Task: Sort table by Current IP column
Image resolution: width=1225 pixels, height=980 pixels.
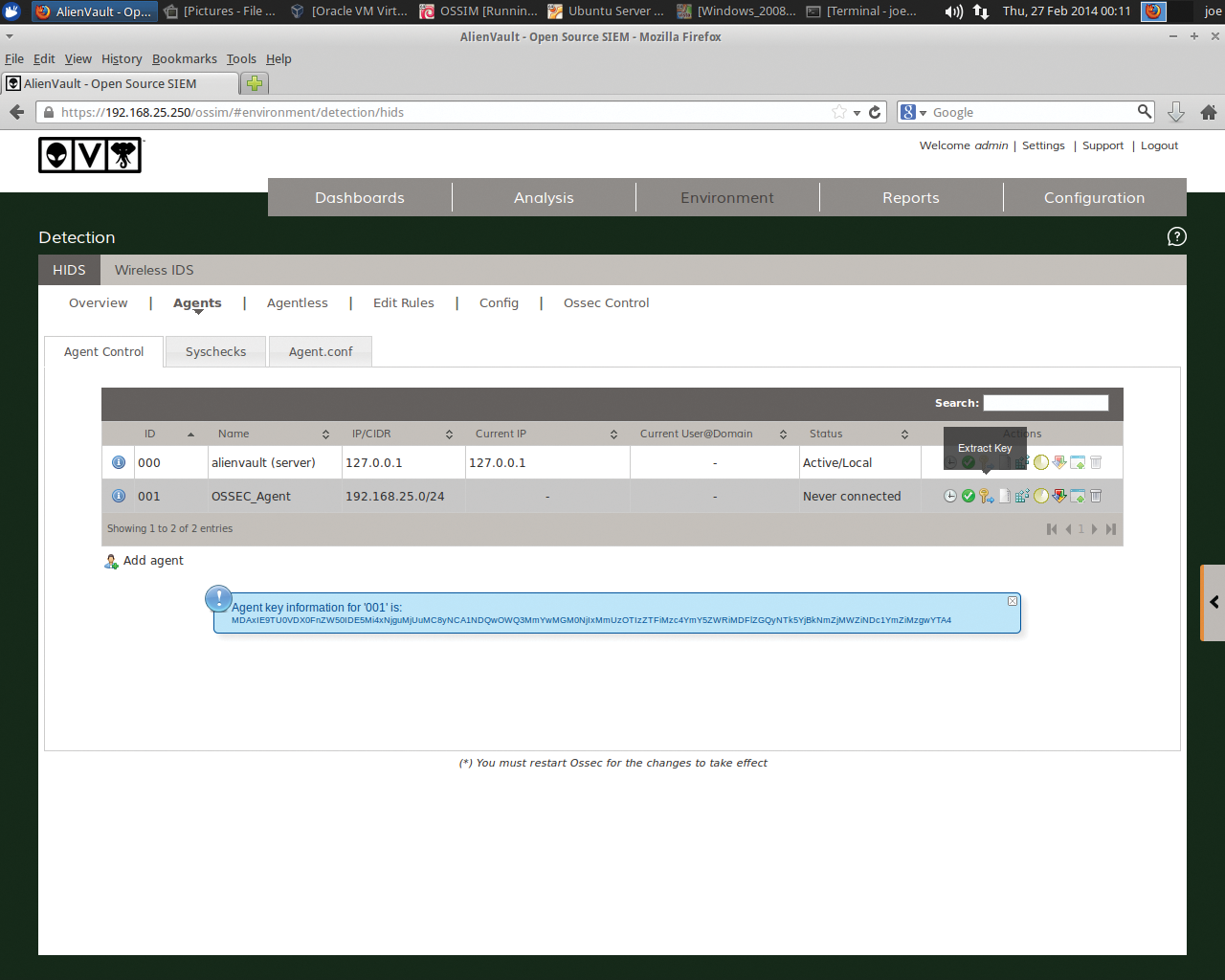Action: 546,434
